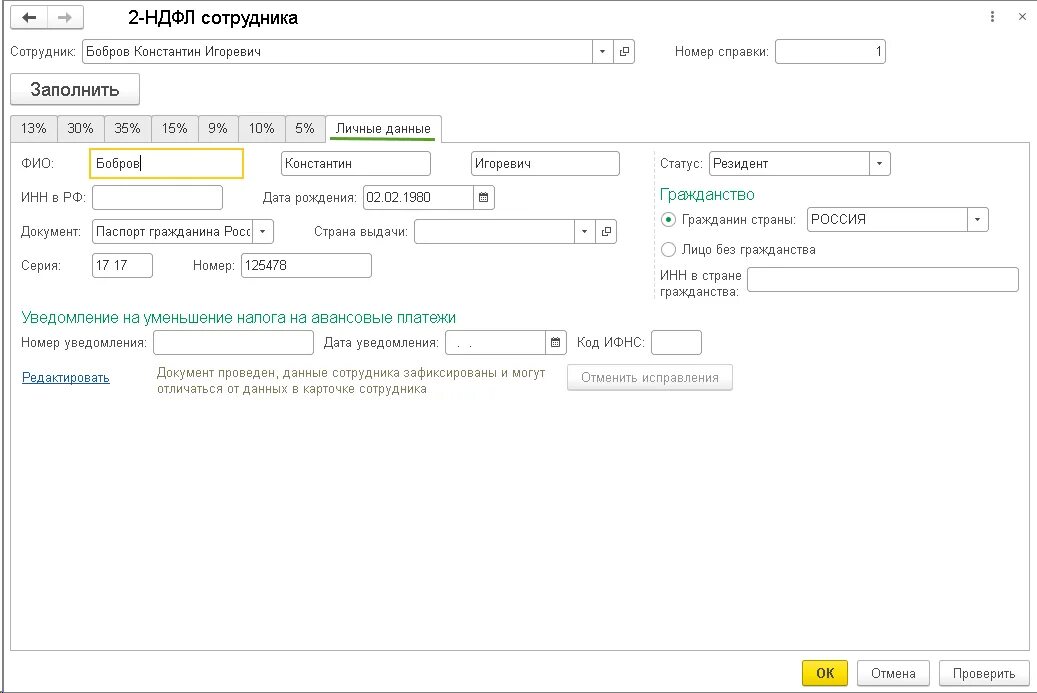This screenshot has width=1037, height=693.
Task: Click the country field showing РОССИЯ
Action: (888, 220)
